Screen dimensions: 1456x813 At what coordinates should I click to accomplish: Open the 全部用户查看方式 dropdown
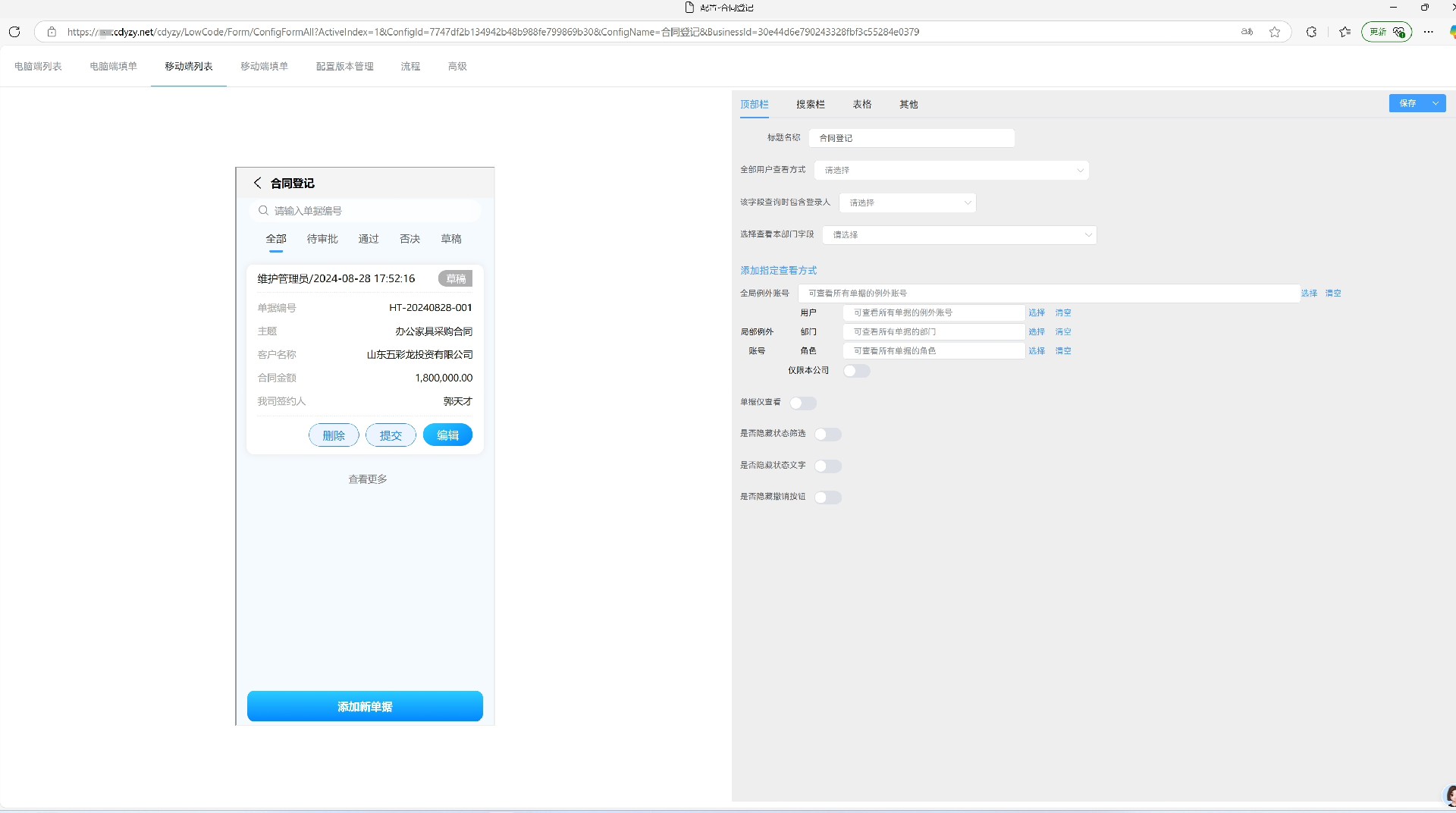coord(951,171)
